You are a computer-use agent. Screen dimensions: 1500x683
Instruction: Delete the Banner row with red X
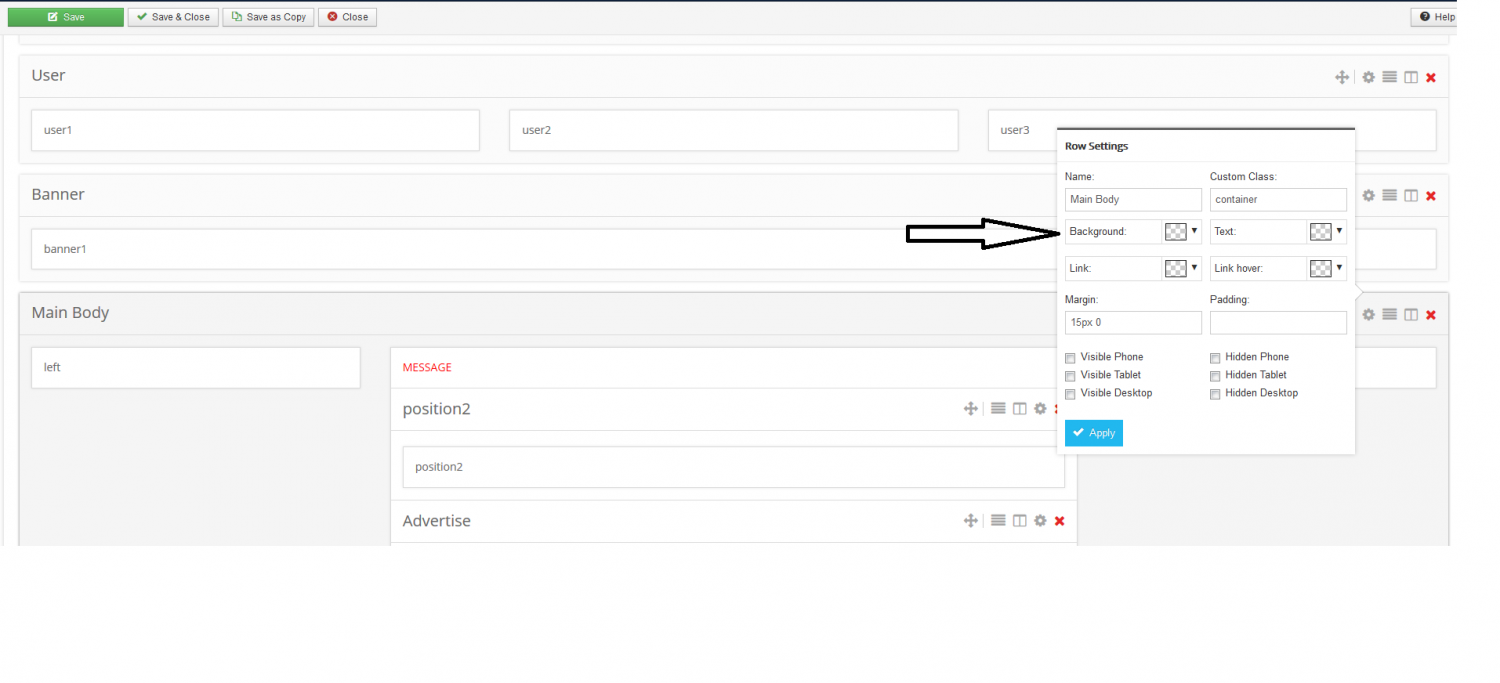tap(1431, 196)
